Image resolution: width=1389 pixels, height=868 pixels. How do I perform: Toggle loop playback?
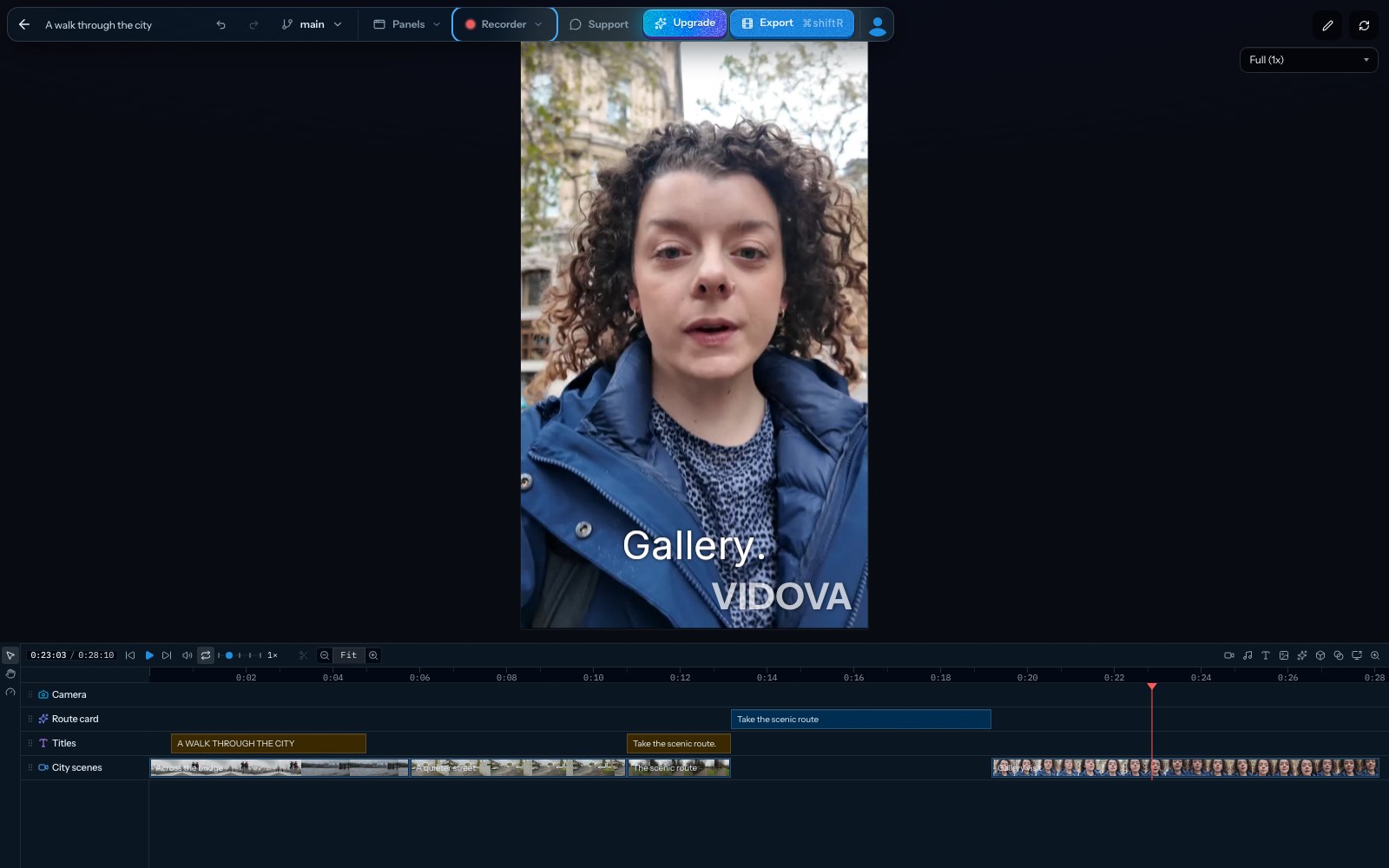(206, 655)
